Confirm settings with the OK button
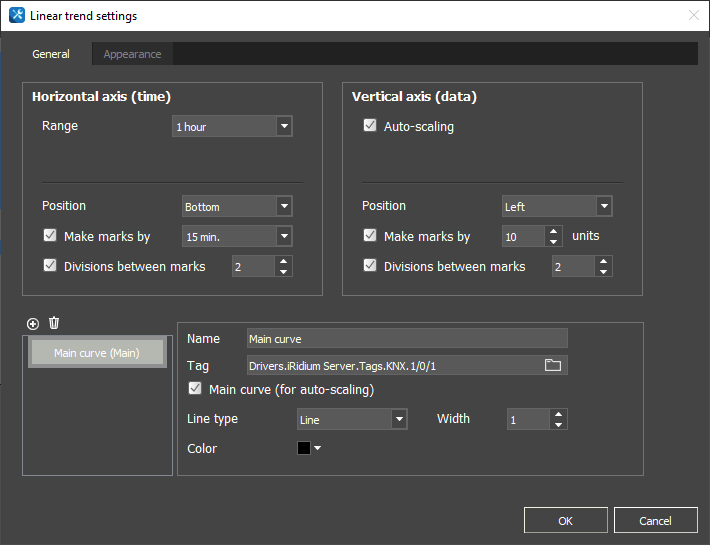Image resolution: width=710 pixels, height=545 pixels. click(565, 520)
